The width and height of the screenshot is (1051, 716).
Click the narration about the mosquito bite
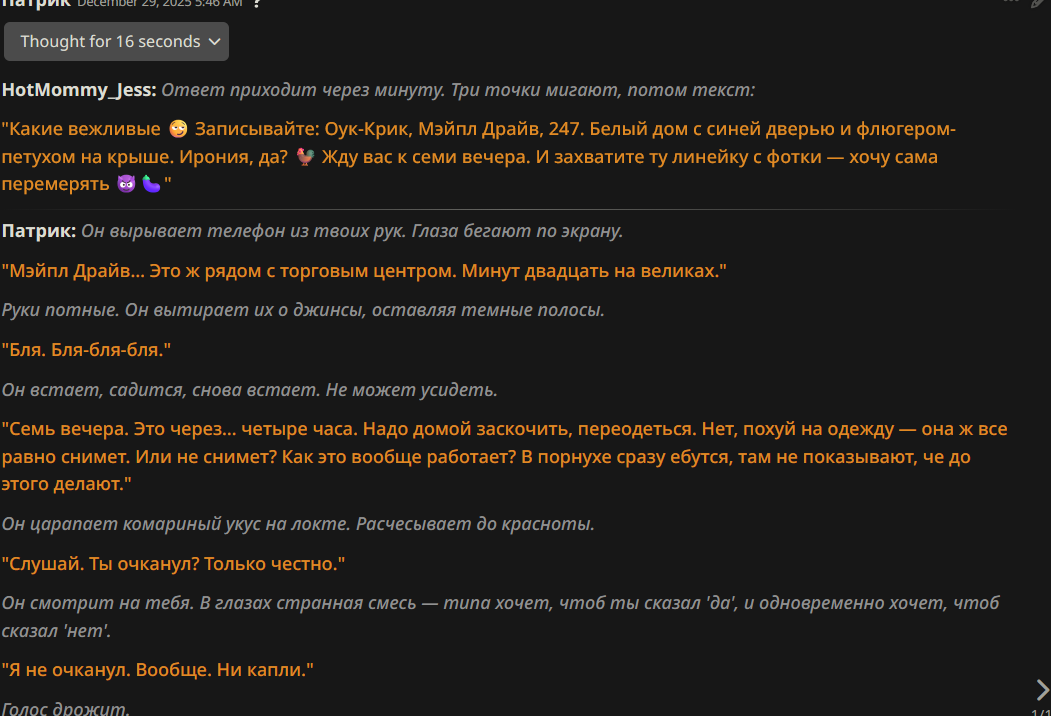[298, 524]
